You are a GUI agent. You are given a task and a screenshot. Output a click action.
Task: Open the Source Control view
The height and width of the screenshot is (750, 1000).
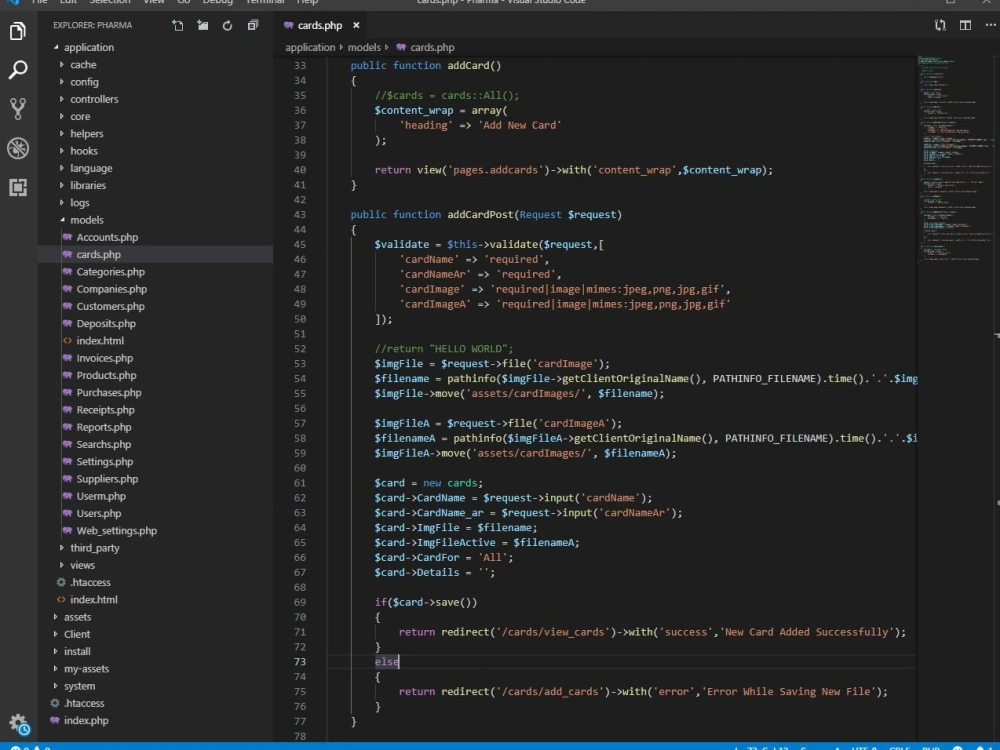(17, 108)
